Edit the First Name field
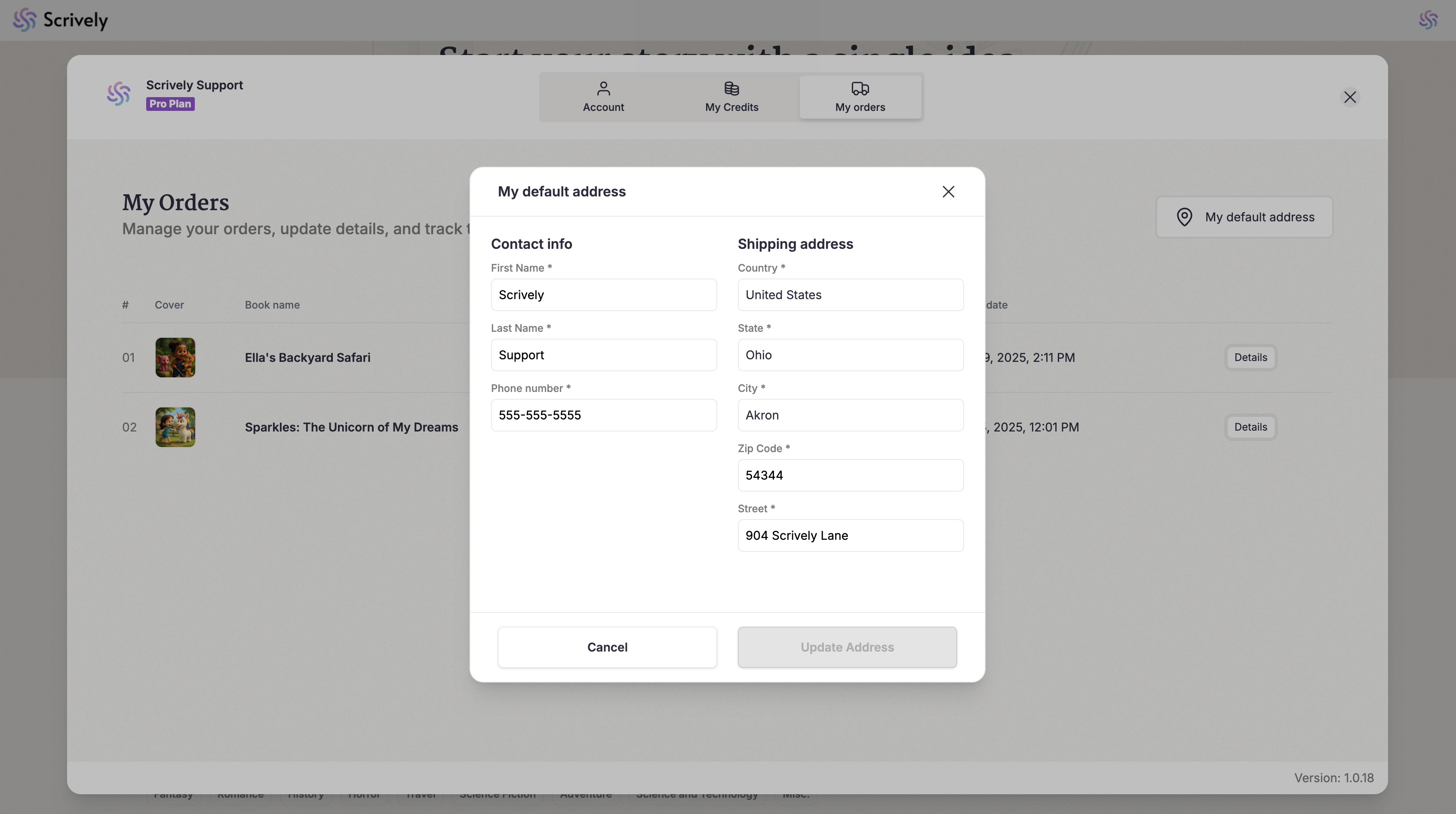Image resolution: width=1456 pixels, height=814 pixels. click(x=603, y=295)
